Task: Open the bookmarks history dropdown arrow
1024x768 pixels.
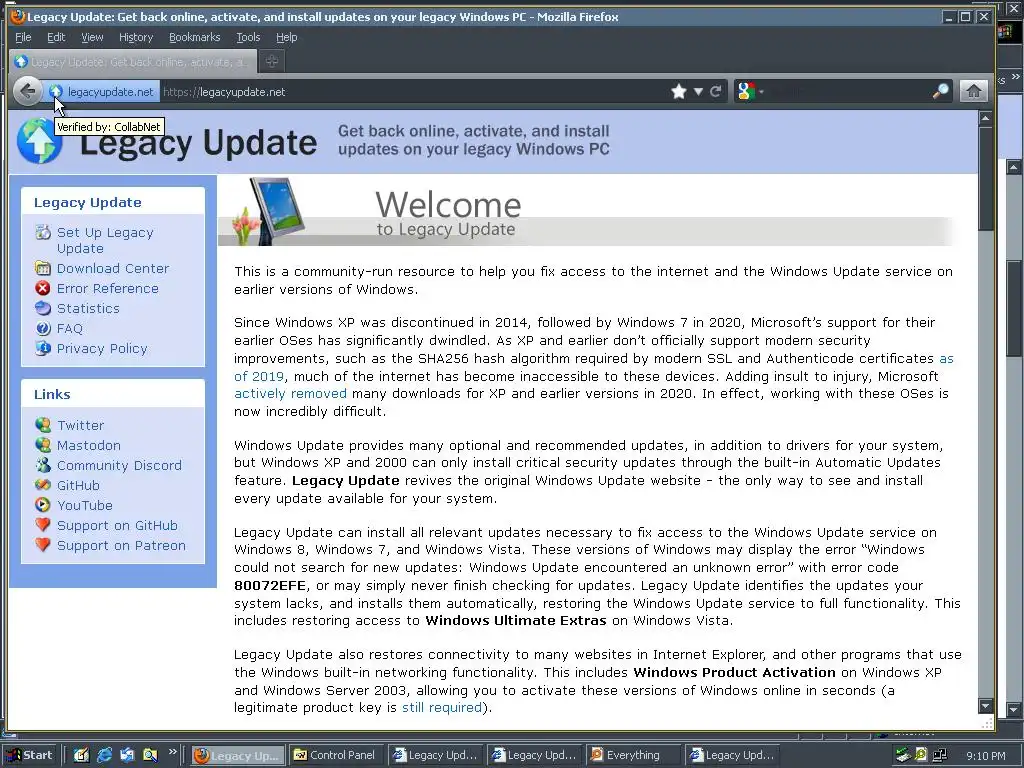Action: tap(698, 91)
